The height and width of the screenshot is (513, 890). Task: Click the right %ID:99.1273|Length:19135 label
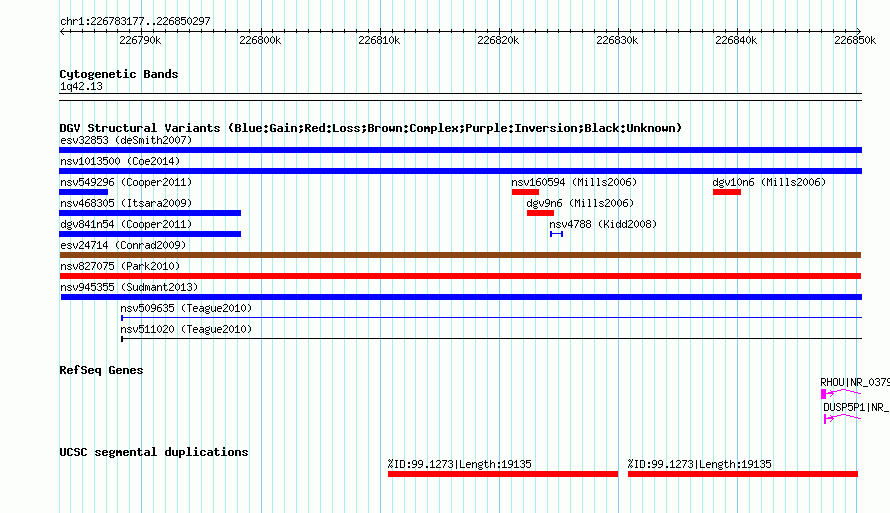[x=700, y=464]
